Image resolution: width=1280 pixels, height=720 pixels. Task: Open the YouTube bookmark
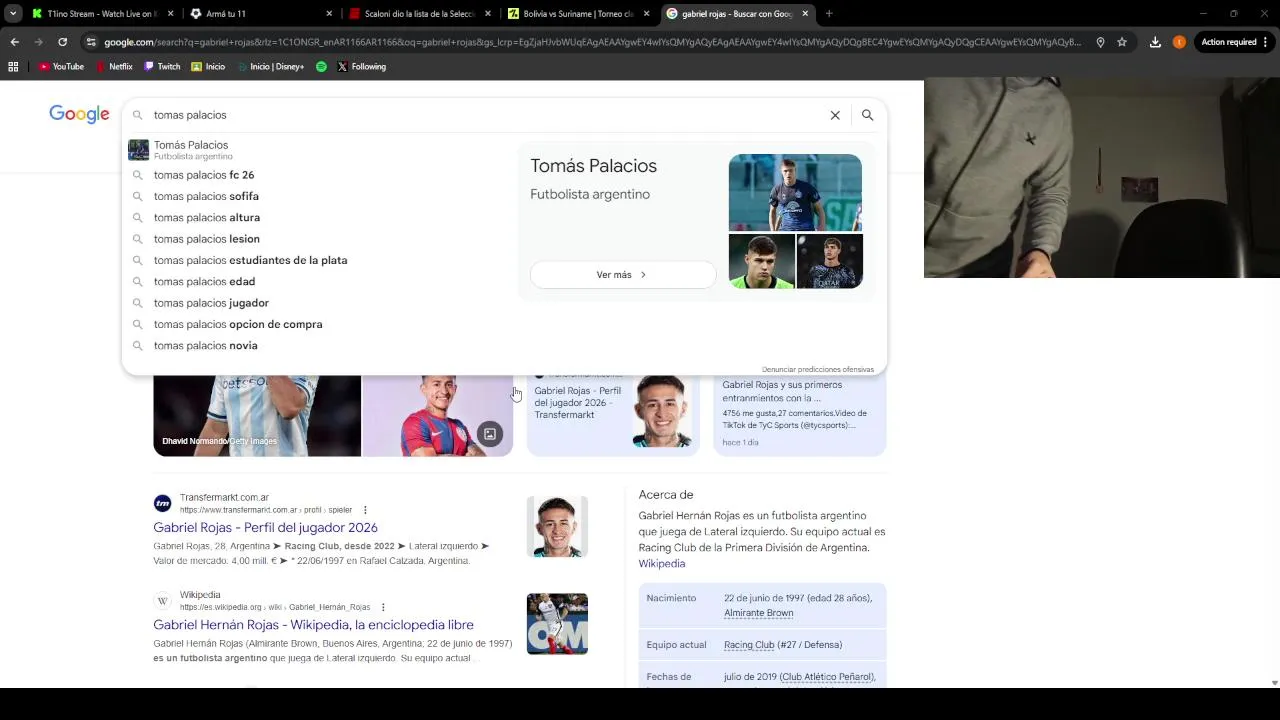(x=61, y=67)
